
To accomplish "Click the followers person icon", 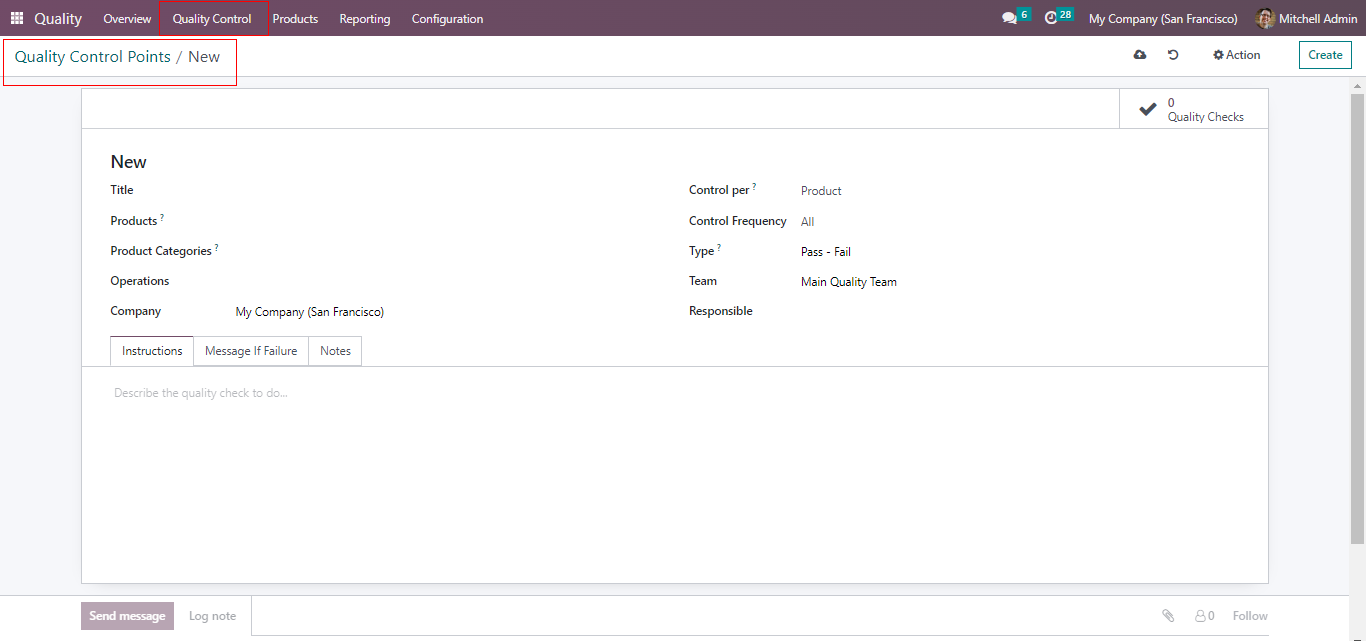I will coord(1200,616).
